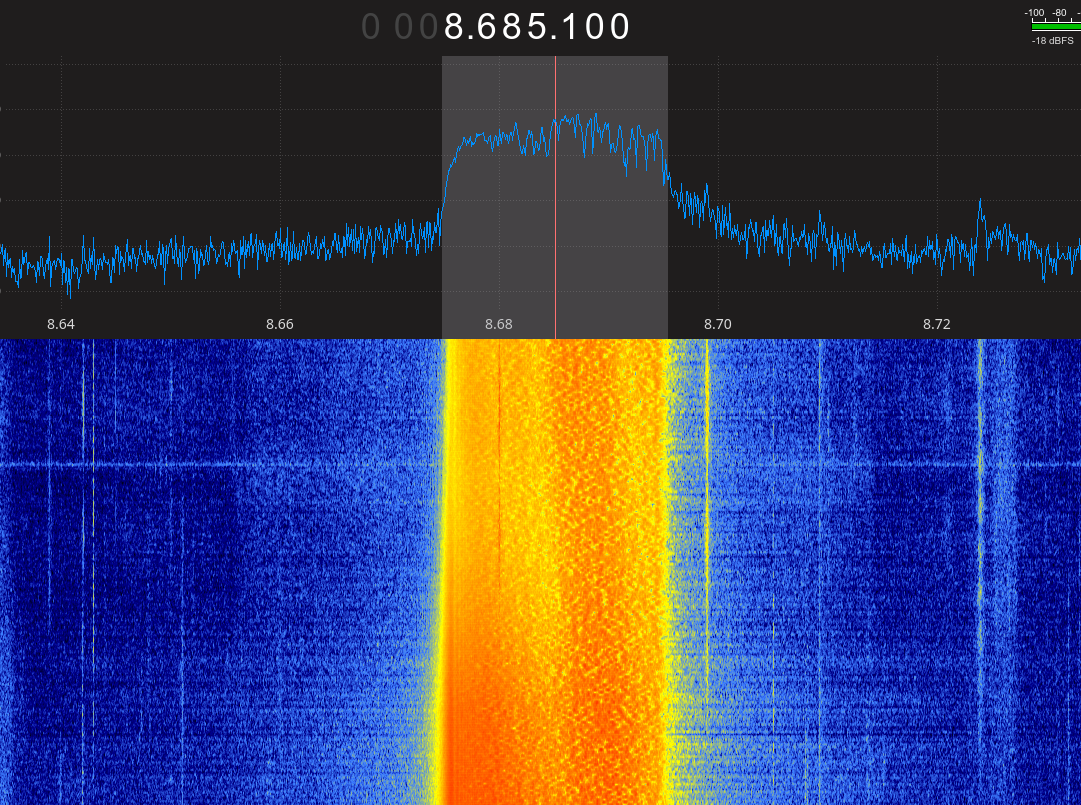Image resolution: width=1081 pixels, height=805 pixels.
Task: Click the 8.70 label on the frequency axis
Action: tap(717, 324)
